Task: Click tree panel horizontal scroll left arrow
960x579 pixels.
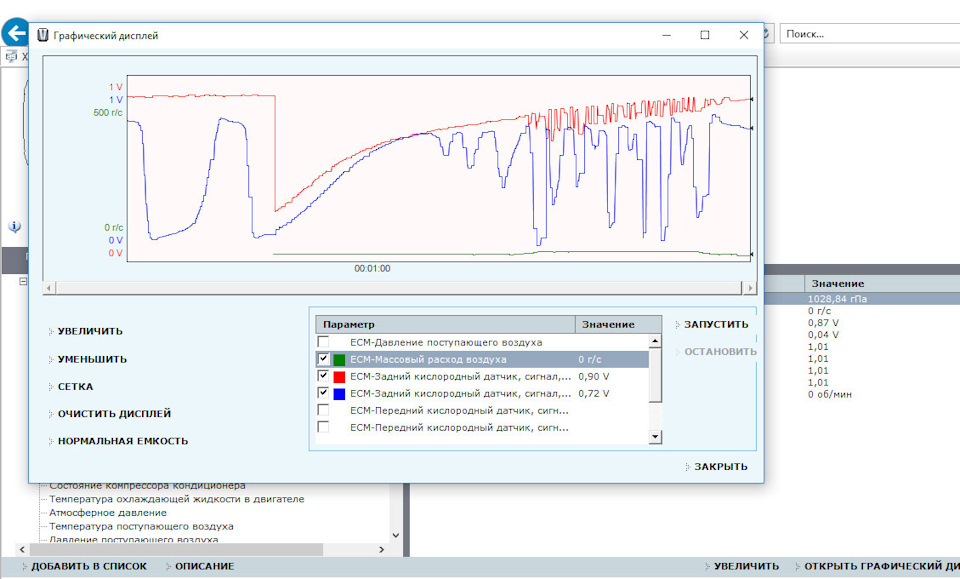Action: click(x=22, y=550)
